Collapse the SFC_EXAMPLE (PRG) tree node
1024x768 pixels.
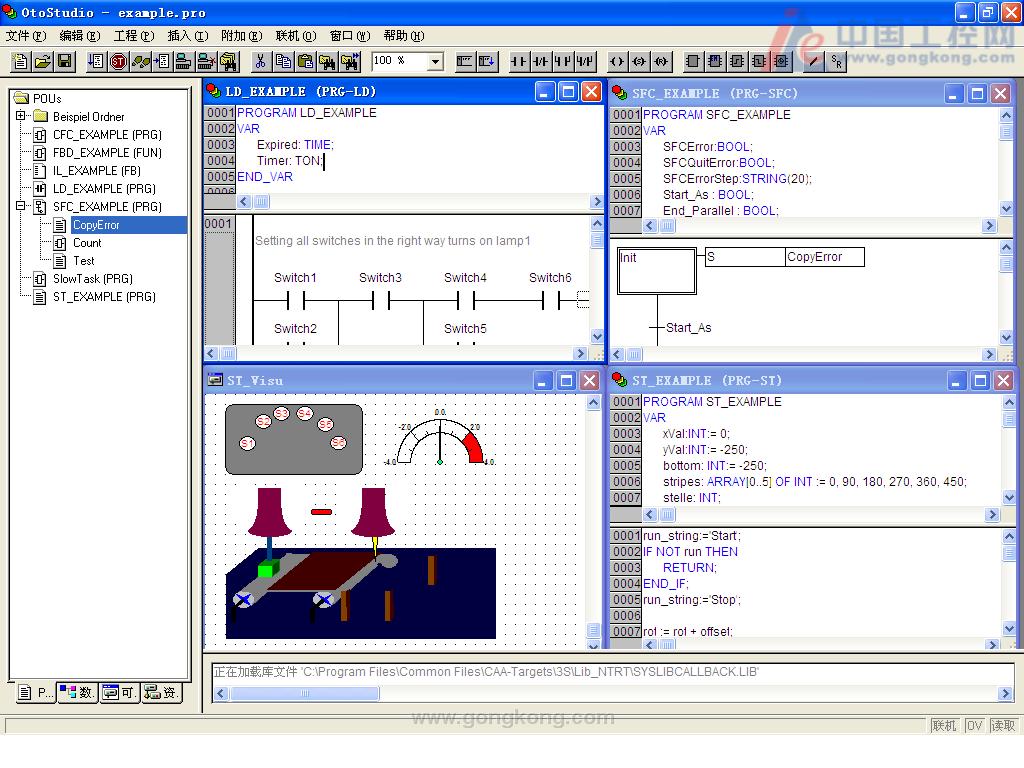20,207
